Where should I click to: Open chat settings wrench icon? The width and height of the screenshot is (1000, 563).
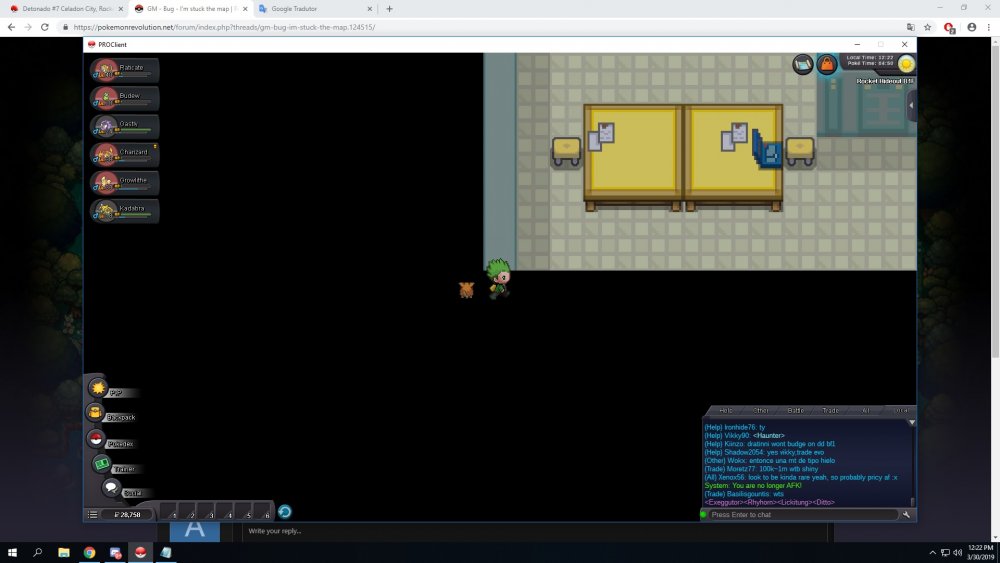pyautogui.click(x=906, y=514)
